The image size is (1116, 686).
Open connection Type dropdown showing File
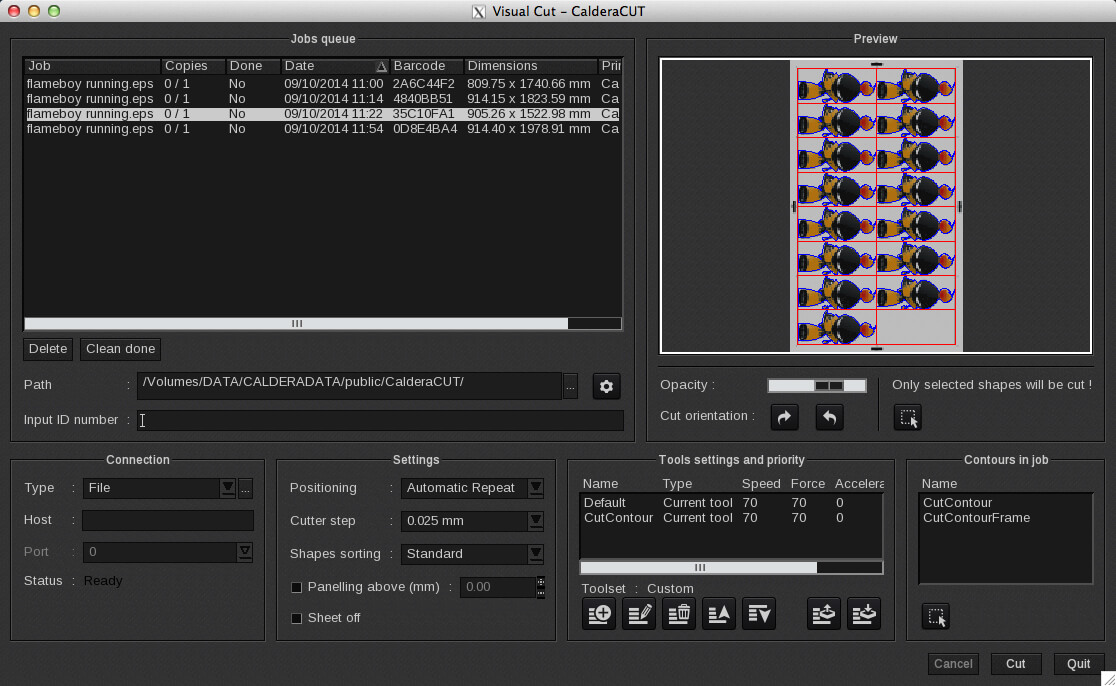pyautogui.click(x=159, y=488)
